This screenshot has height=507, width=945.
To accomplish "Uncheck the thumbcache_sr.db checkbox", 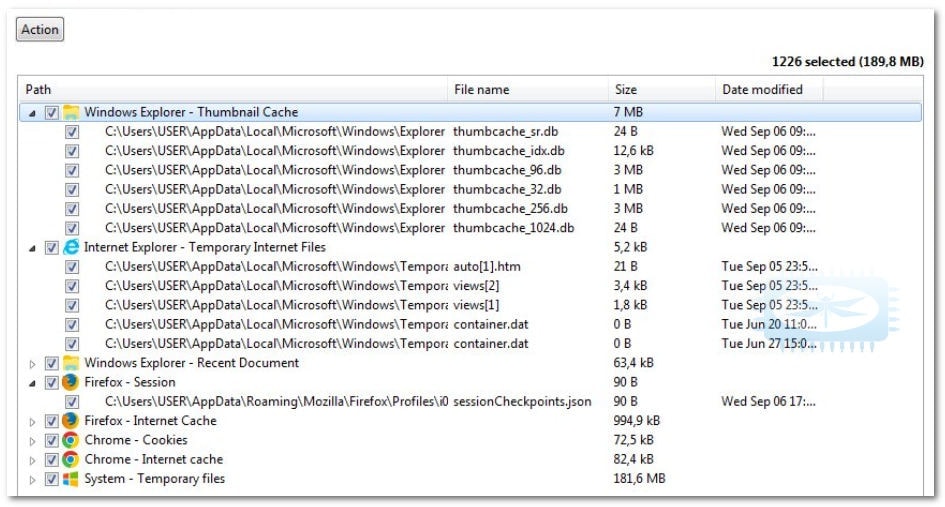I will point(72,131).
